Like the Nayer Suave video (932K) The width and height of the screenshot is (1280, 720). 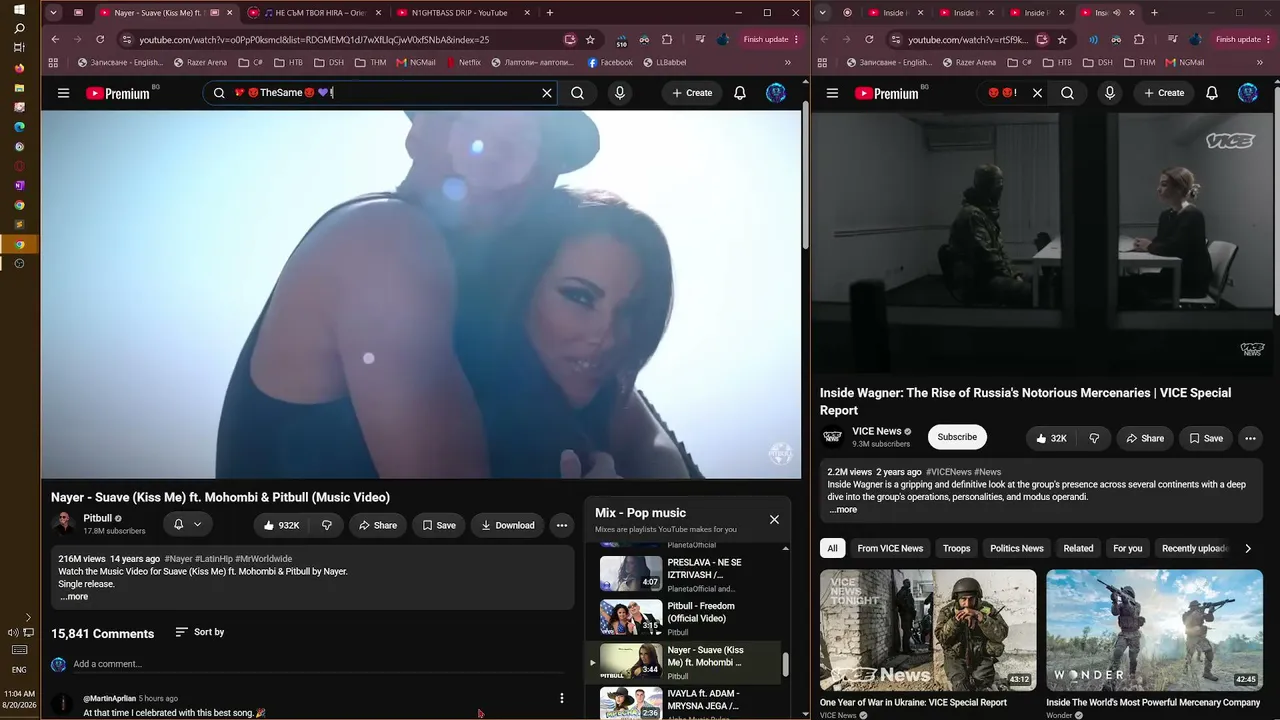point(281,525)
